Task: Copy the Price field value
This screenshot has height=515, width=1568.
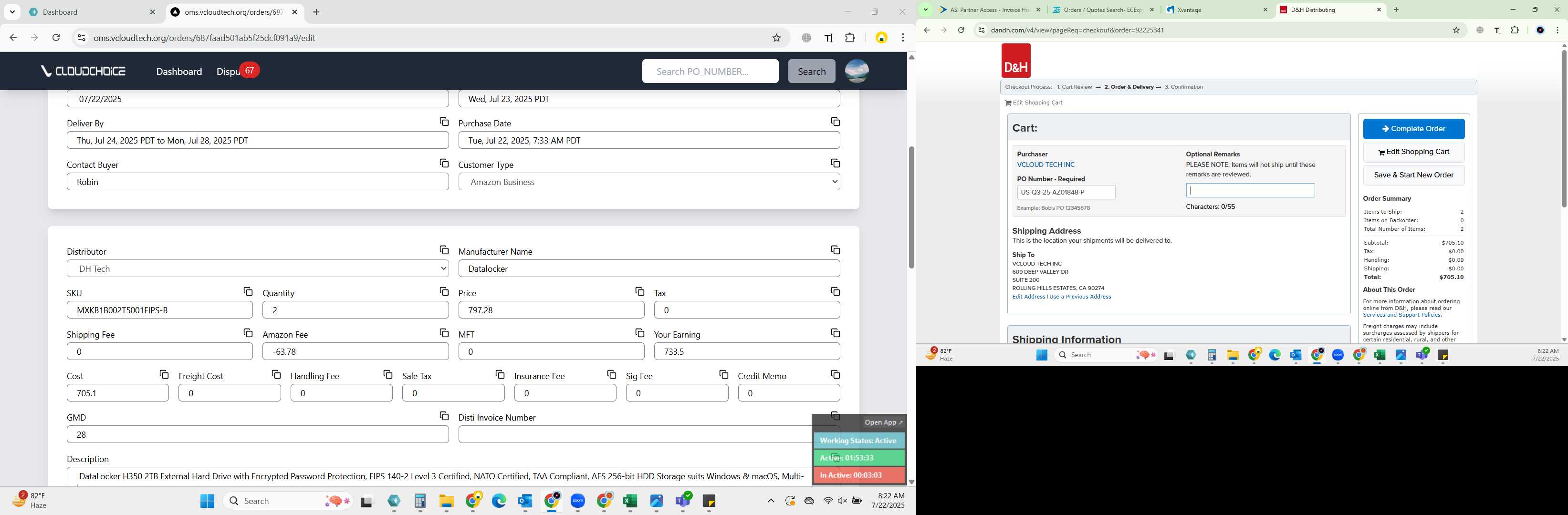Action: click(x=639, y=292)
